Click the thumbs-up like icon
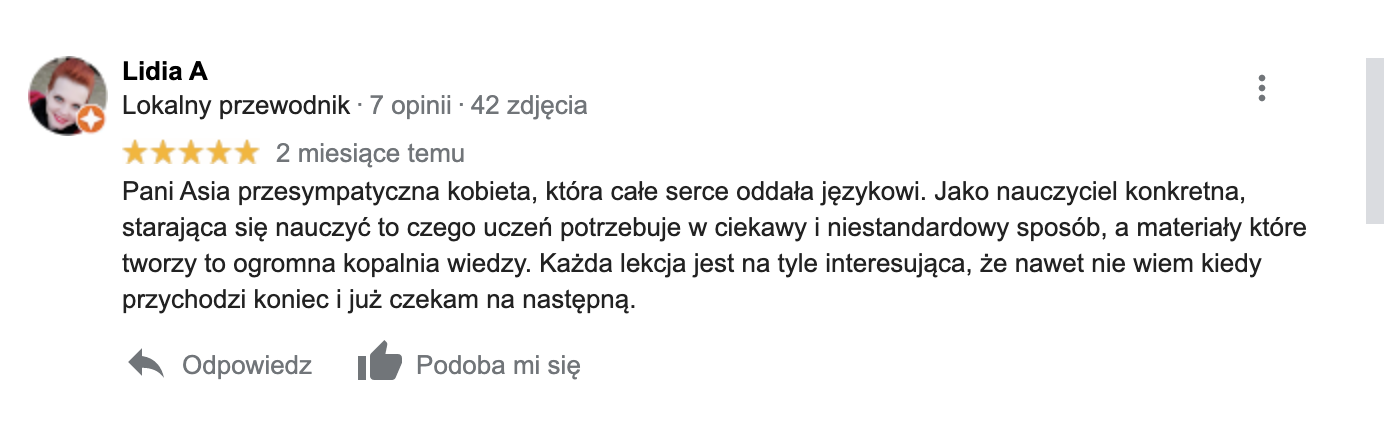Image resolution: width=1390 pixels, height=434 pixels. [379, 364]
